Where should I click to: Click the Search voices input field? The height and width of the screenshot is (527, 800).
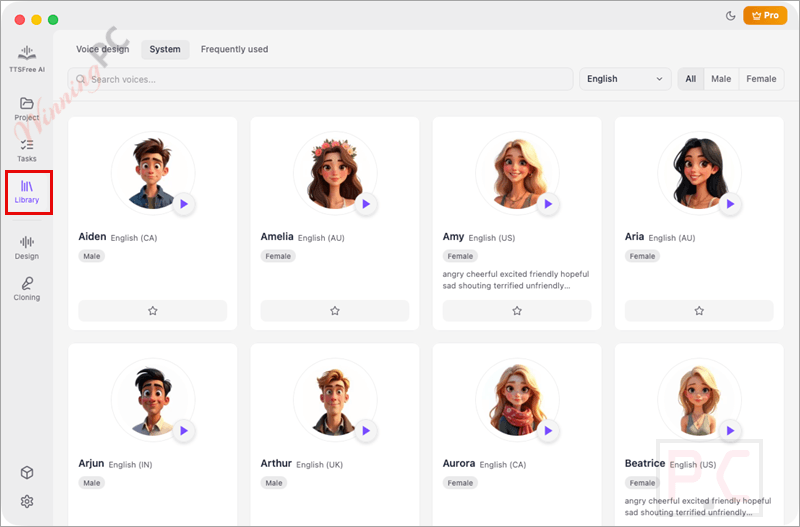point(320,79)
